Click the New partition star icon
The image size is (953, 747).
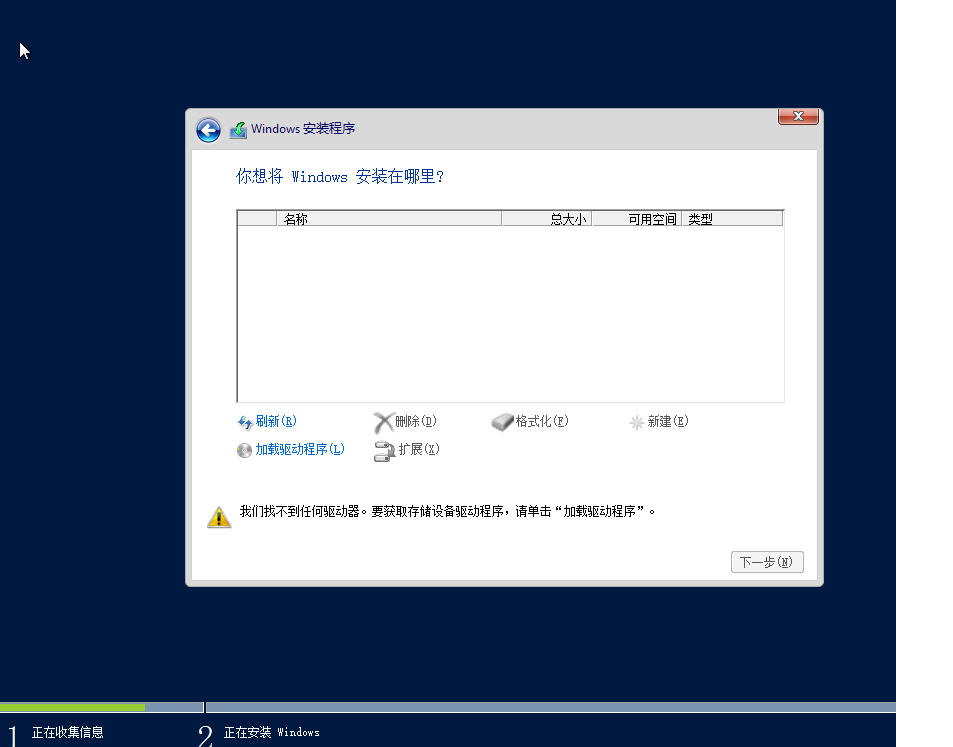[x=636, y=422]
